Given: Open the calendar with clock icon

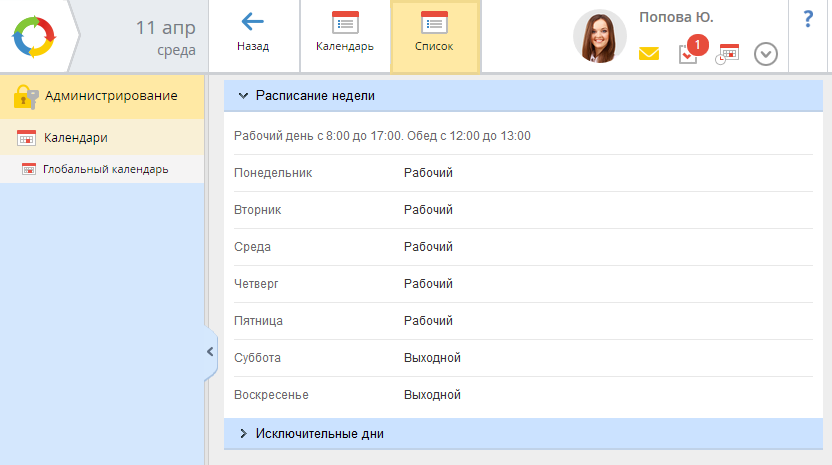Looking at the screenshot, I should (727, 54).
